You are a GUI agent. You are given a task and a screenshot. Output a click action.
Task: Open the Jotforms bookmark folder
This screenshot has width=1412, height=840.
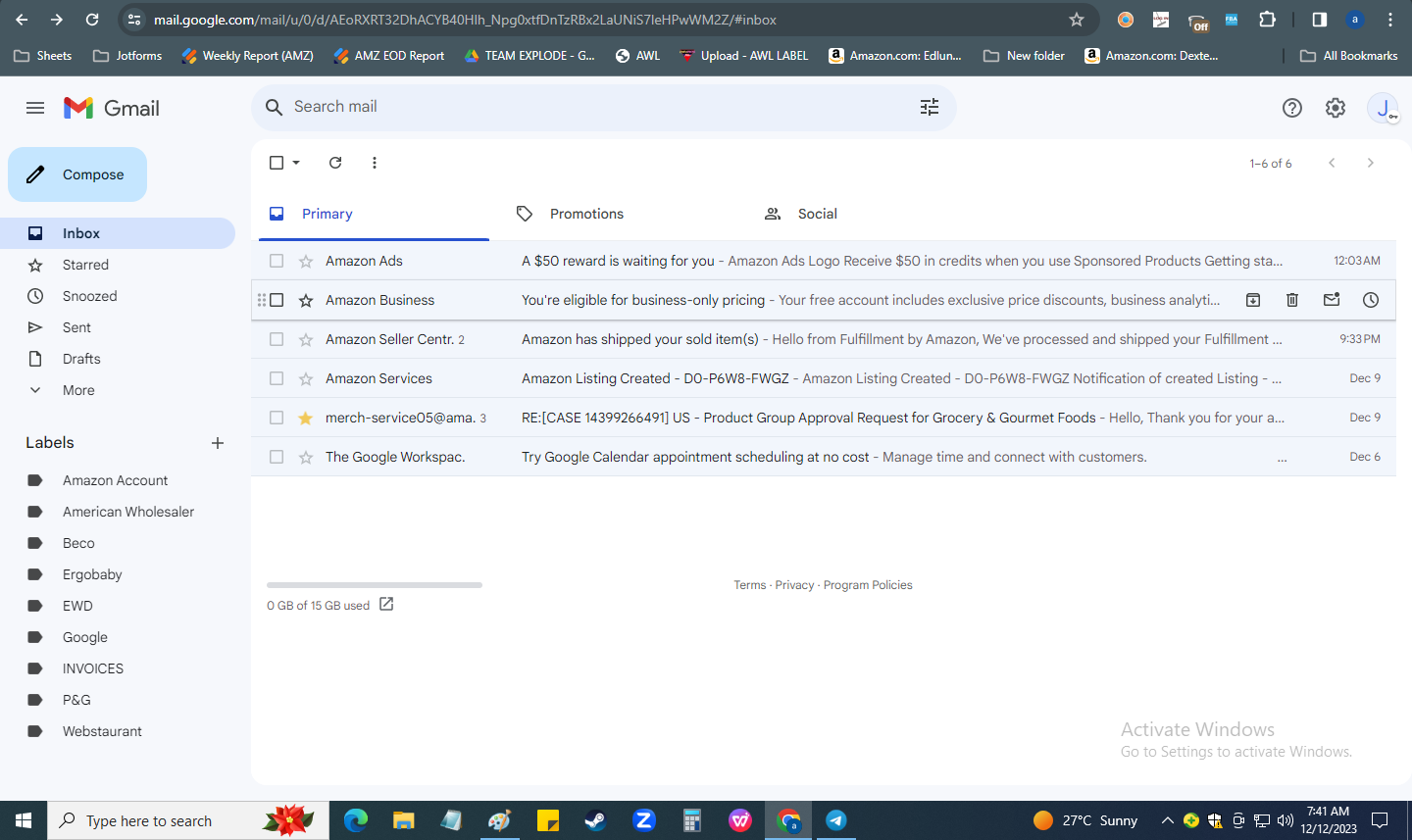click(x=127, y=56)
